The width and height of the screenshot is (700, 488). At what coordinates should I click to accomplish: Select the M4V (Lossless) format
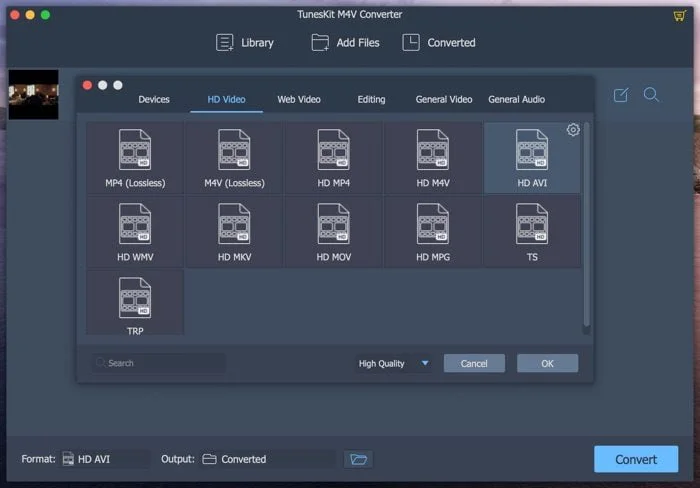(x=234, y=158)
